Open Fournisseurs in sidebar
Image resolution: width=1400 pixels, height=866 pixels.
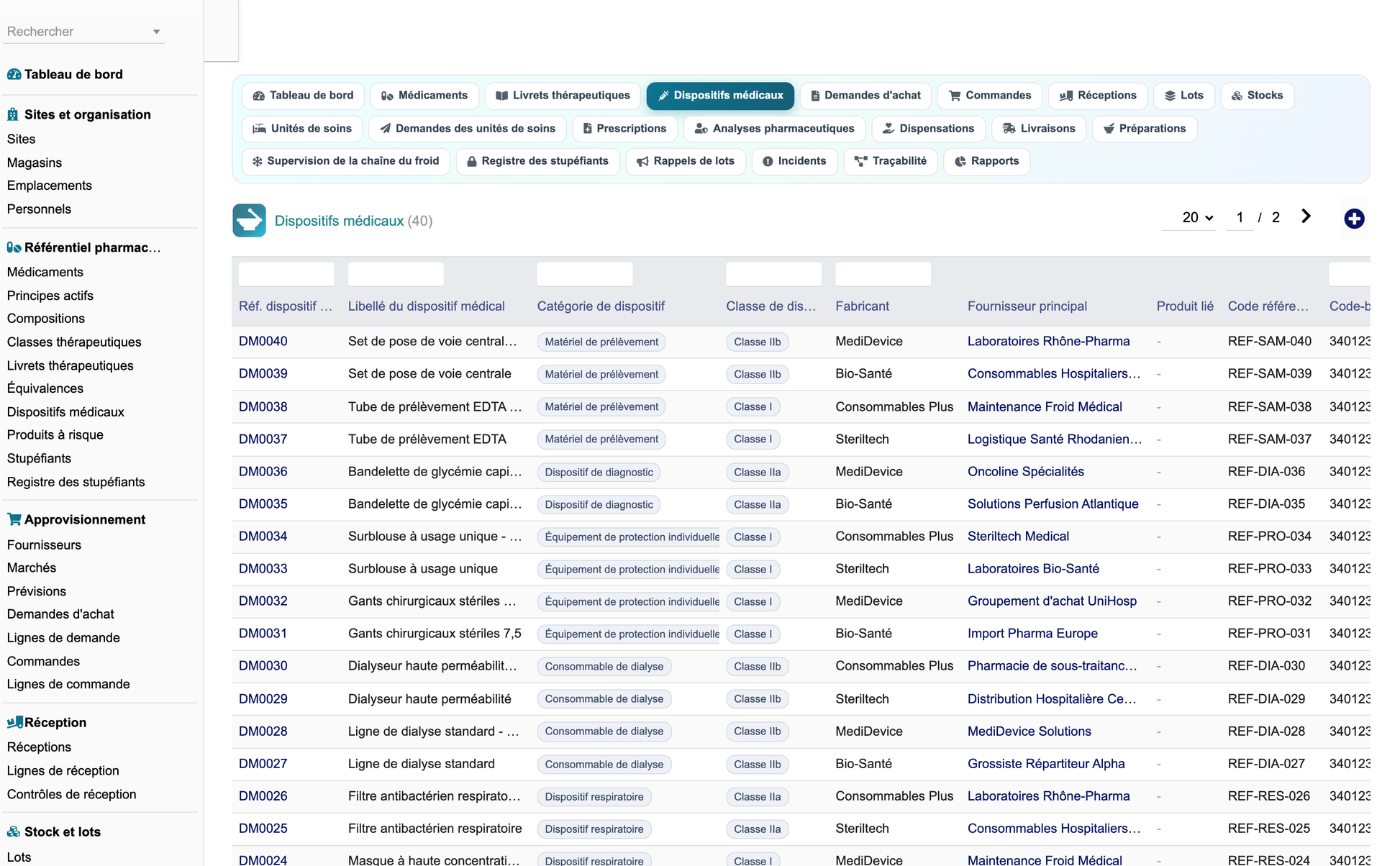pyautogui.click(x=44, y=545)
